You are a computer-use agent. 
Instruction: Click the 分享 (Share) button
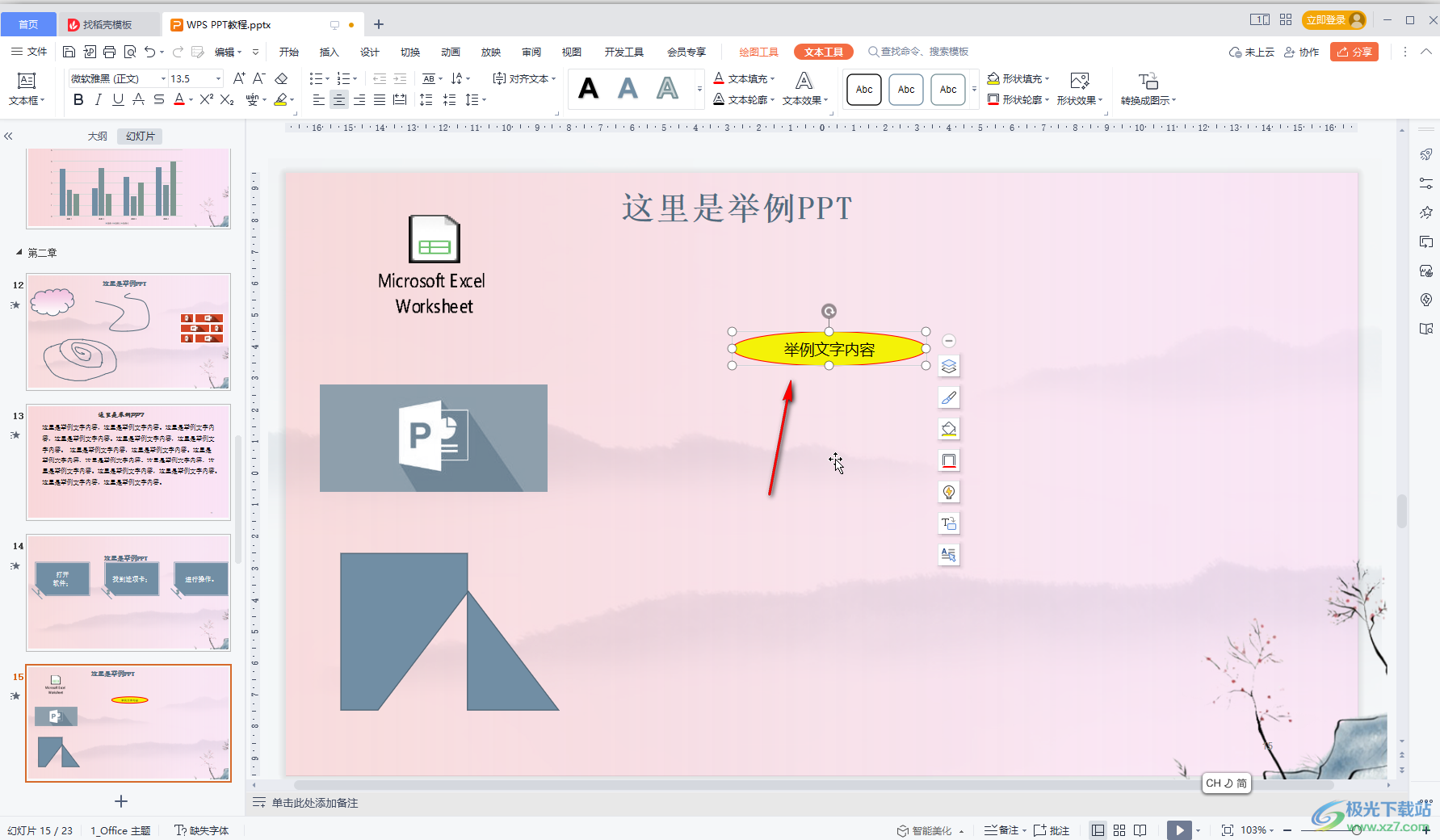click(1354, 52)
